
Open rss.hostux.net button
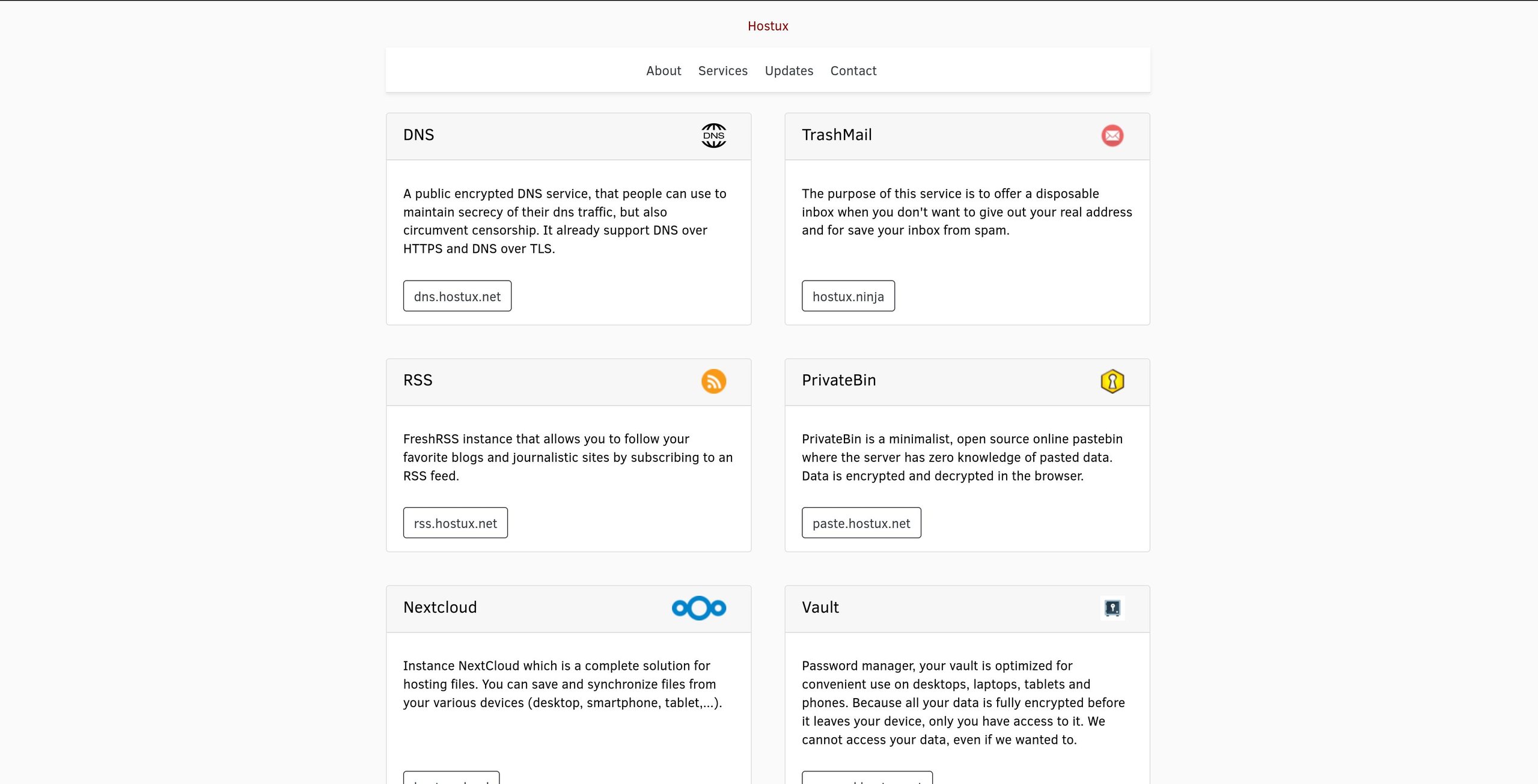455,523
